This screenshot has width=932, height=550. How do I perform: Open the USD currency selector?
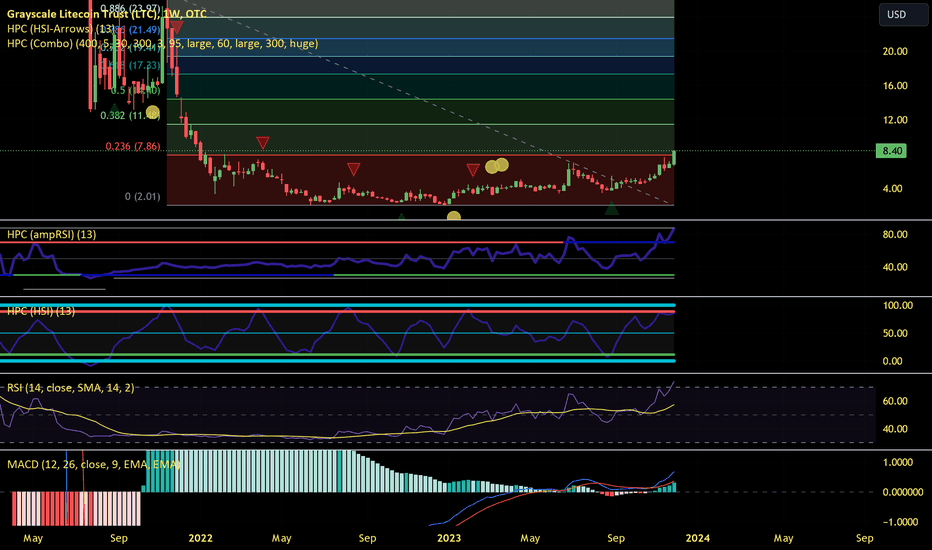pos(903,15)
